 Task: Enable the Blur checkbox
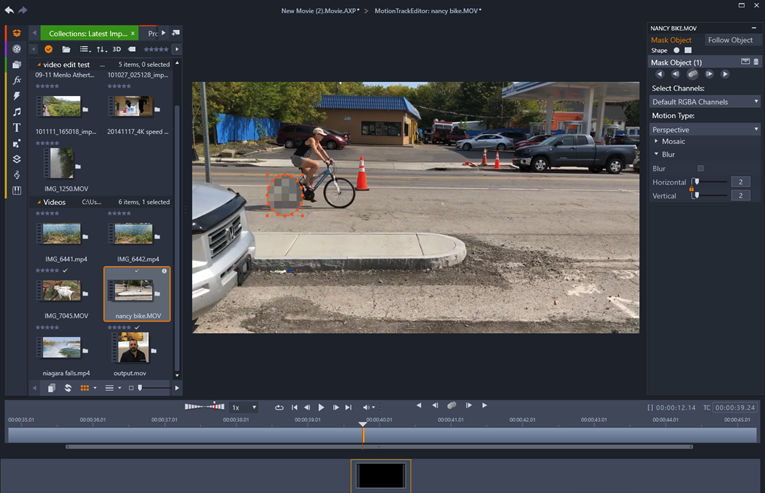[701, 168]
